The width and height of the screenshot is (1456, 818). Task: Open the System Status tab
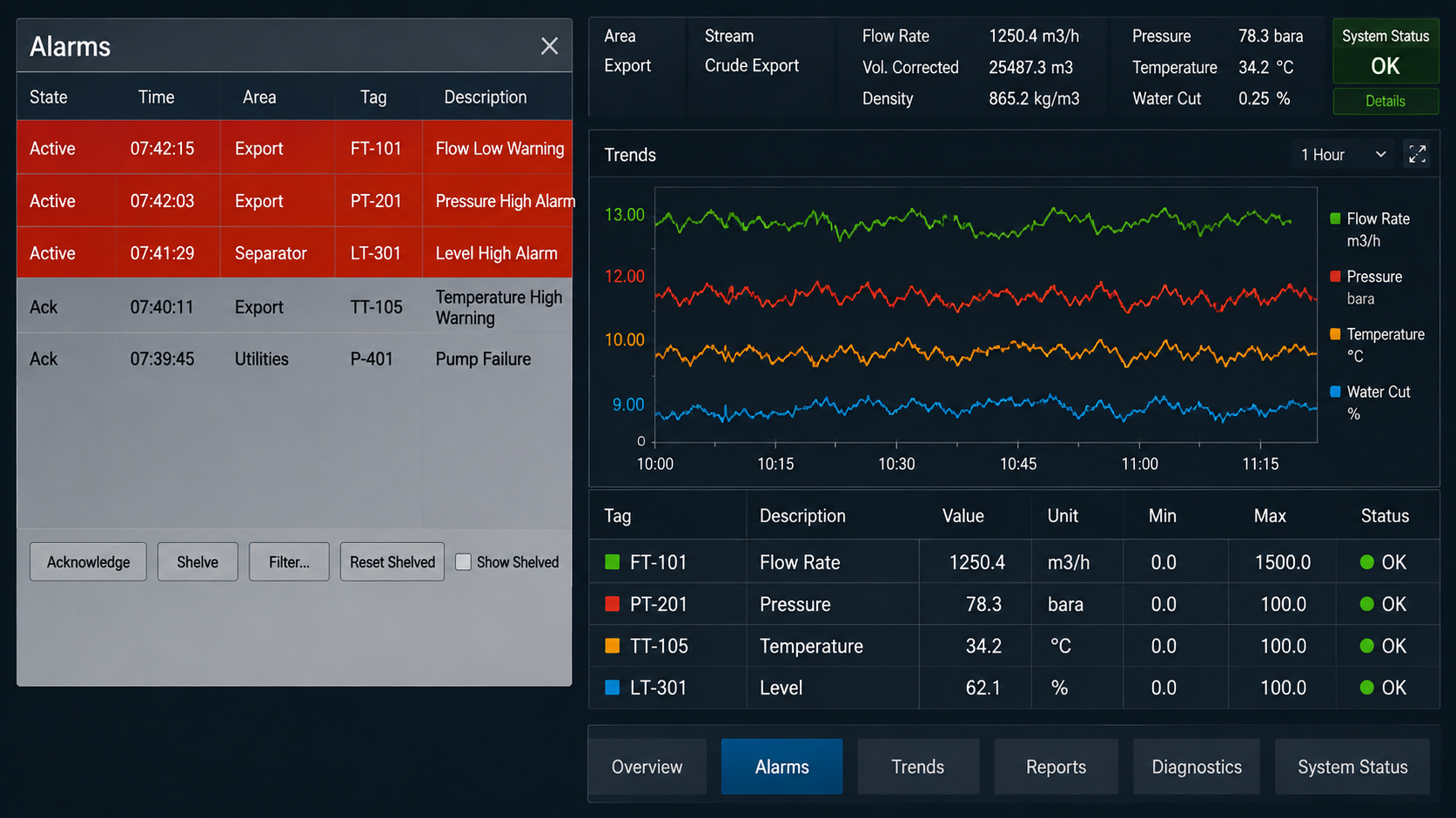click(1352, 767)
